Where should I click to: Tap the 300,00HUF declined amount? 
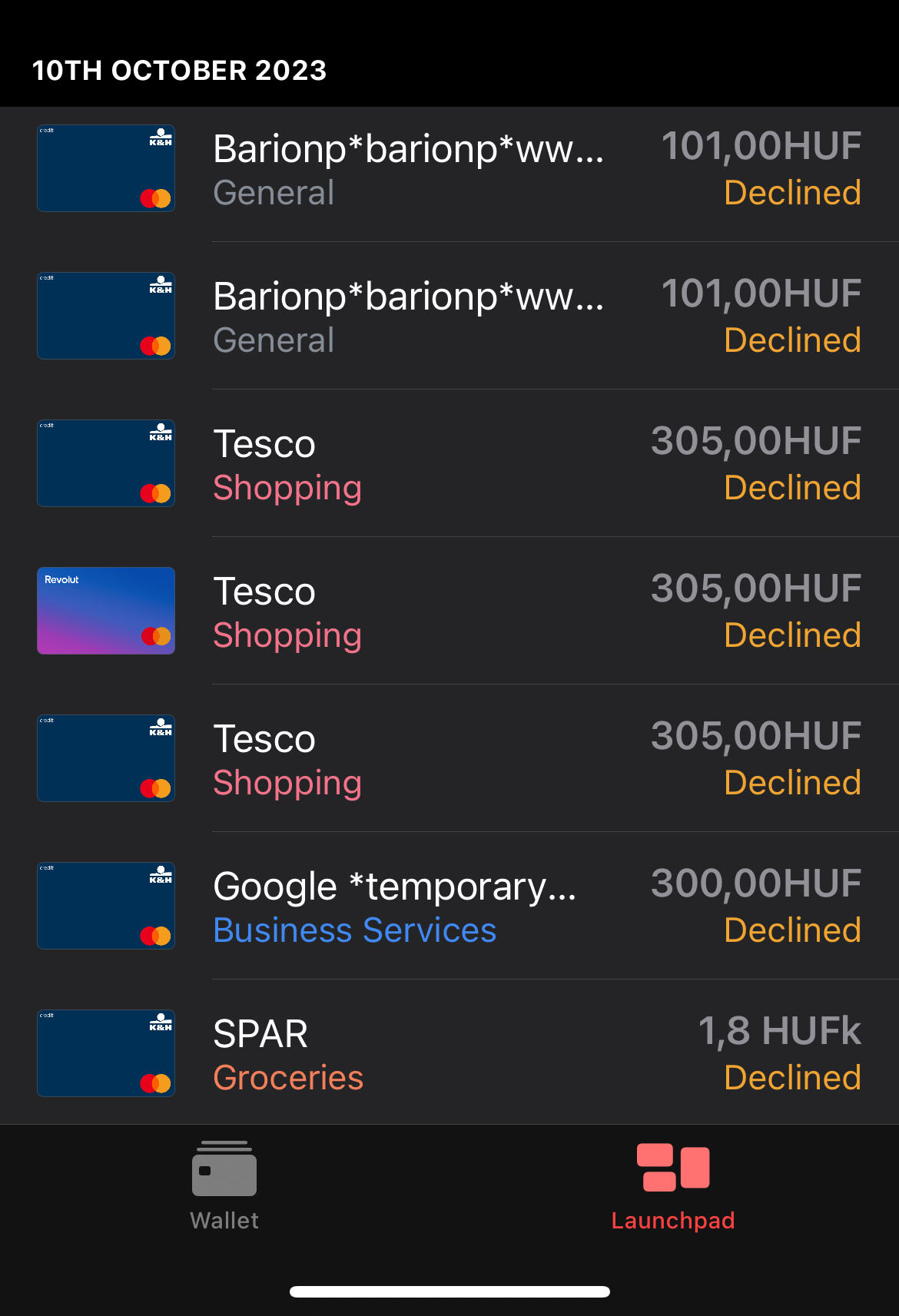pyautogui.click(x=756, y=883)
